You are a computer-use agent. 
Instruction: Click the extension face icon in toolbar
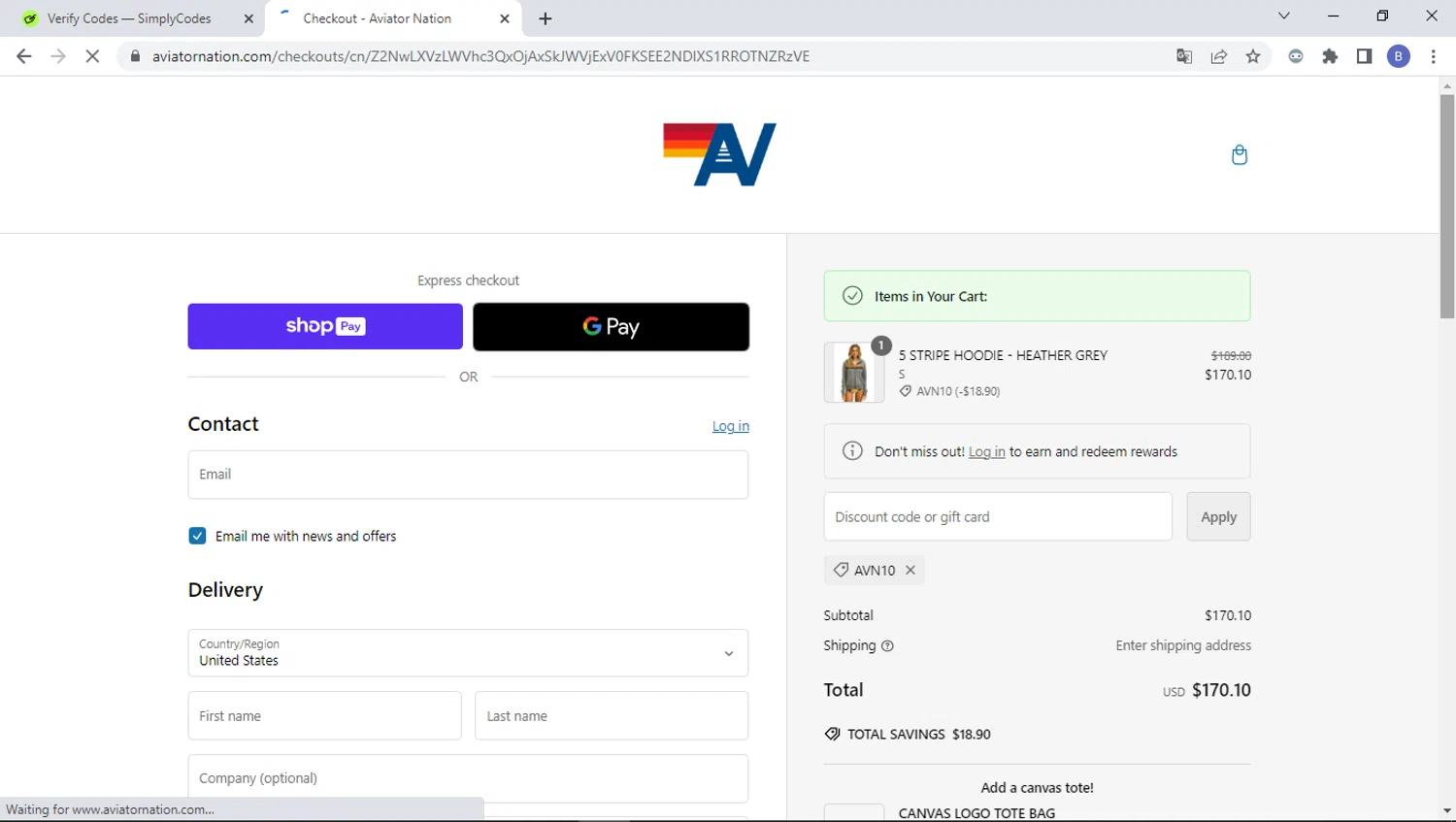[x=1296, y=56]
